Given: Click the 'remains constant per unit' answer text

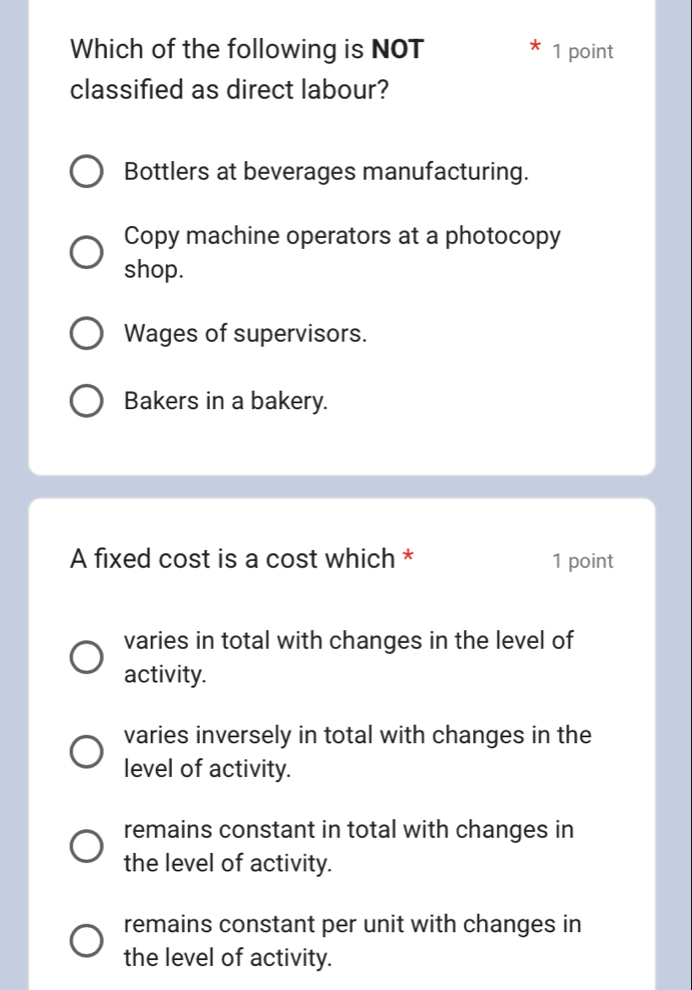Looking at the screenshot, I should coord(352,940).
